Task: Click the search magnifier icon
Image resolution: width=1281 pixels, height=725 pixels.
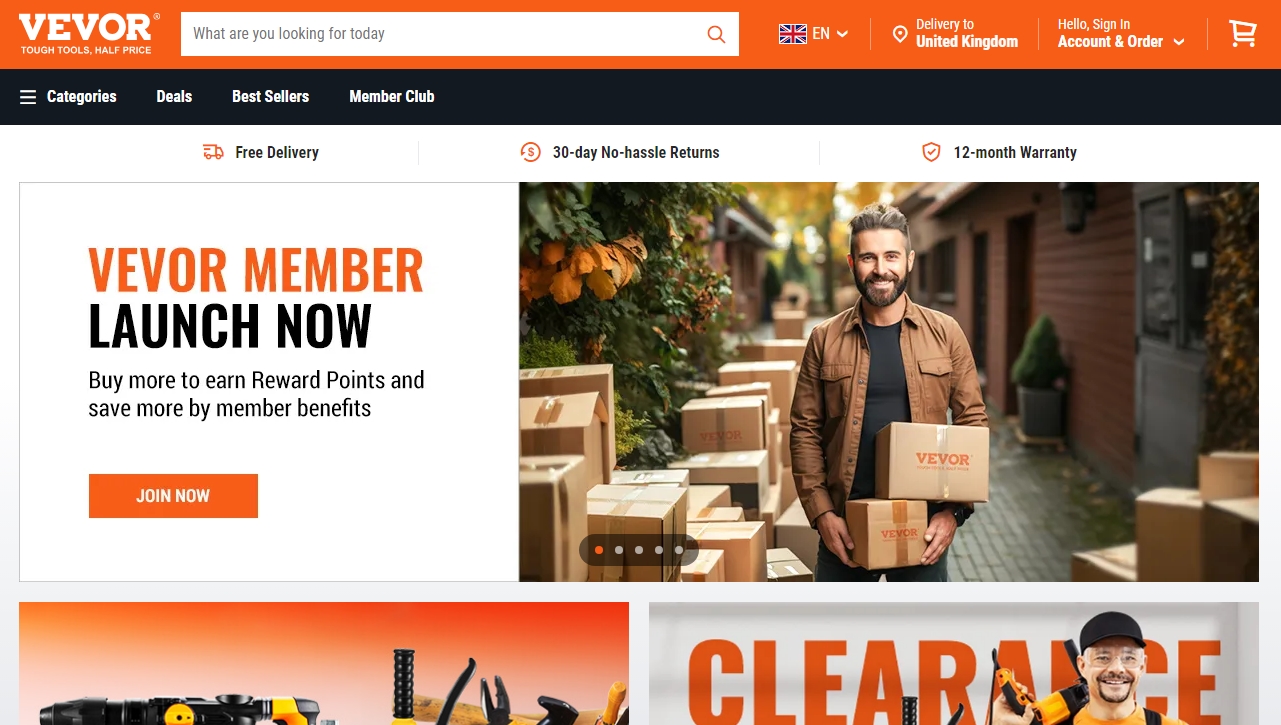Action: pos(716,34)
